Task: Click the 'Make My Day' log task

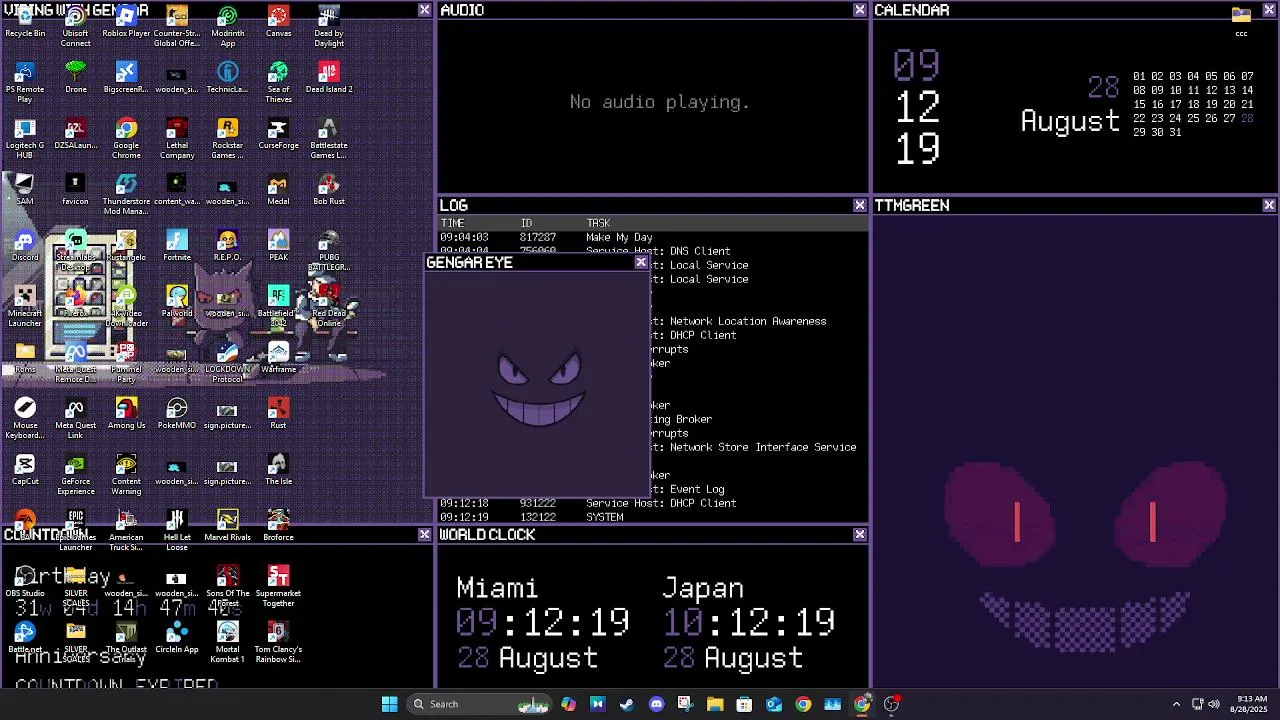Action: [619, 237]
